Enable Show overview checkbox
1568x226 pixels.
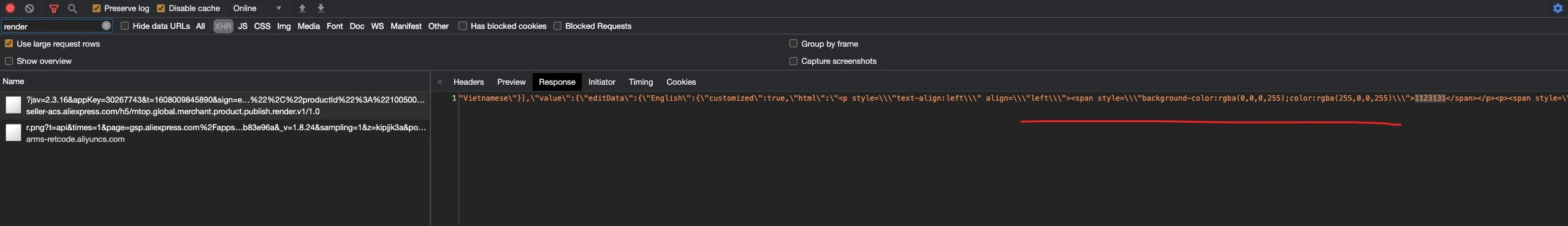(9, 61)
